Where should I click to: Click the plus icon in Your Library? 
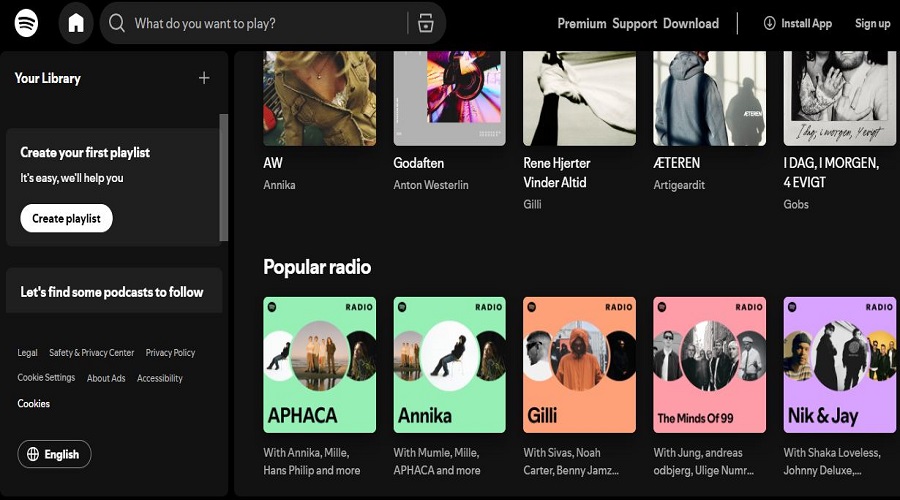(x=204, y=78)
